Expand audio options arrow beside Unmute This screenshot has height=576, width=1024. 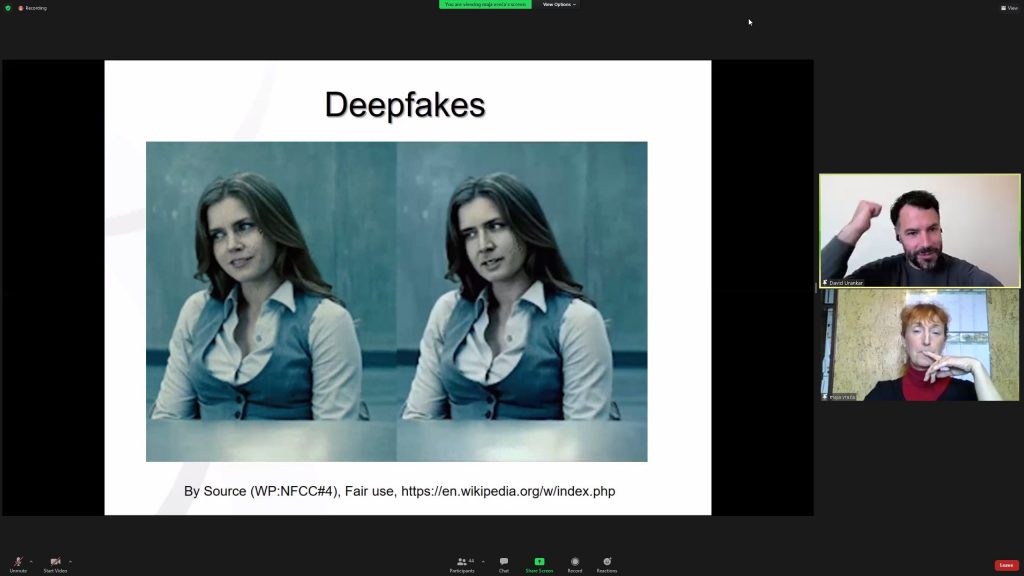[31, 561]
